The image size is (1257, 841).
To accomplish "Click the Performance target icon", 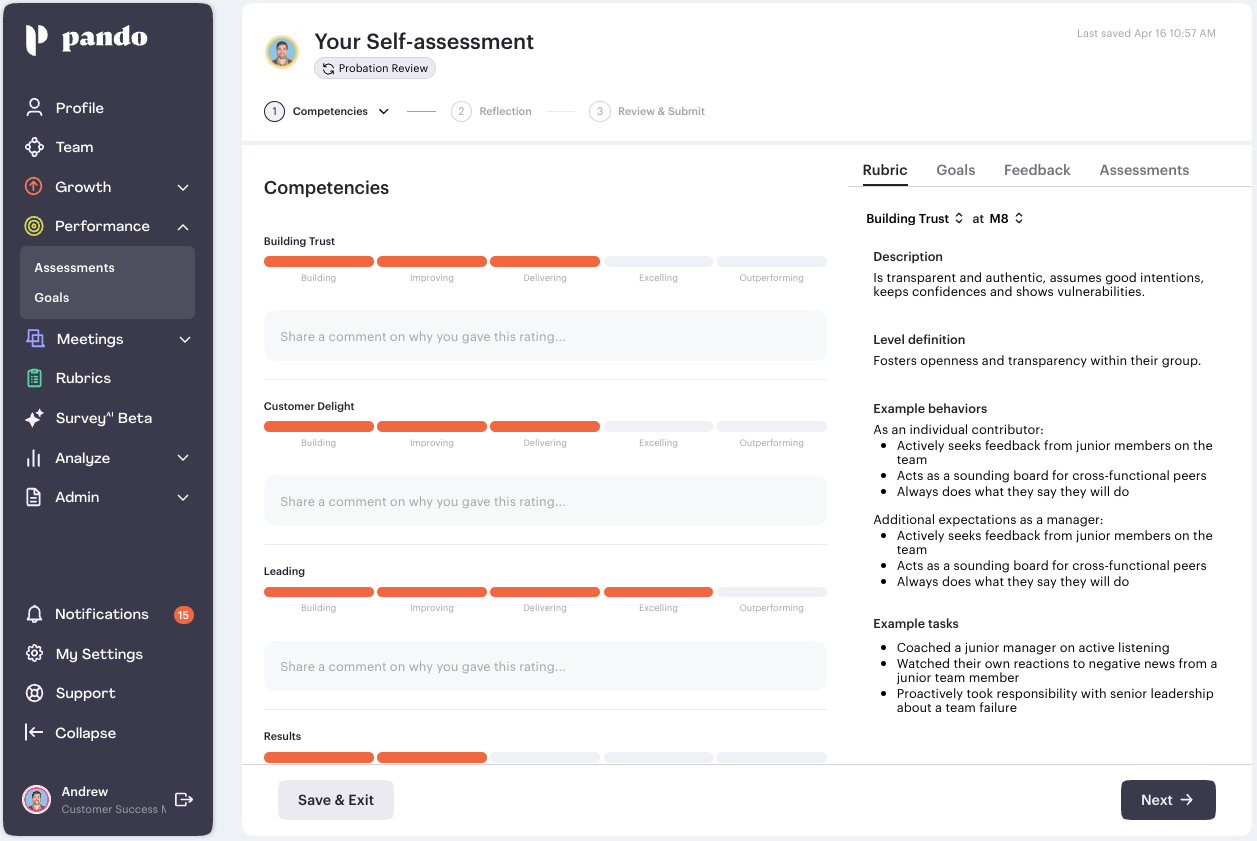I will pyautogui.click(x=34, y=226).
